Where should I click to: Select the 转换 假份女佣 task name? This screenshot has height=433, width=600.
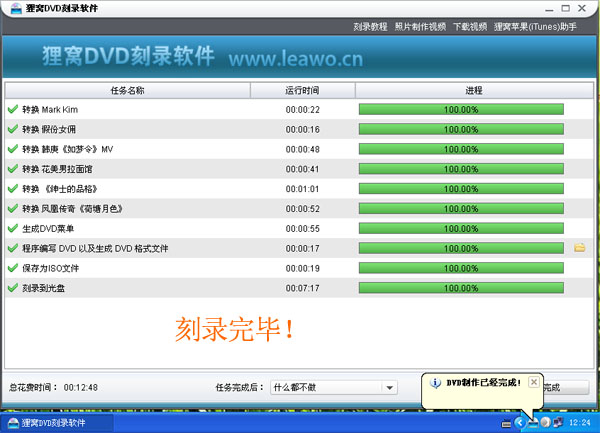[49, 129]
